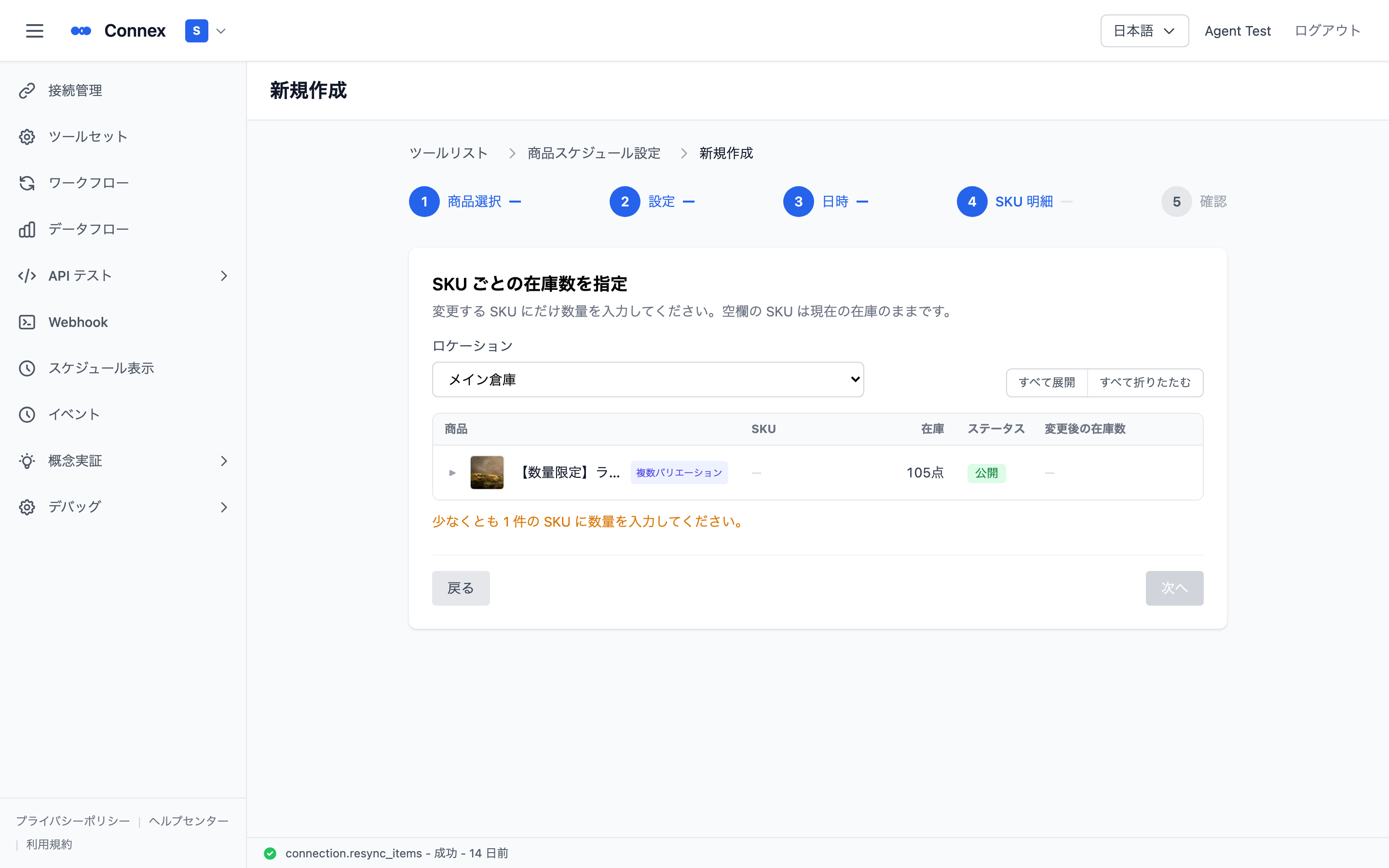Viewport: 1389px width, 868px height.
Task: Click the 戻る button
Action: tap(461, 588)
